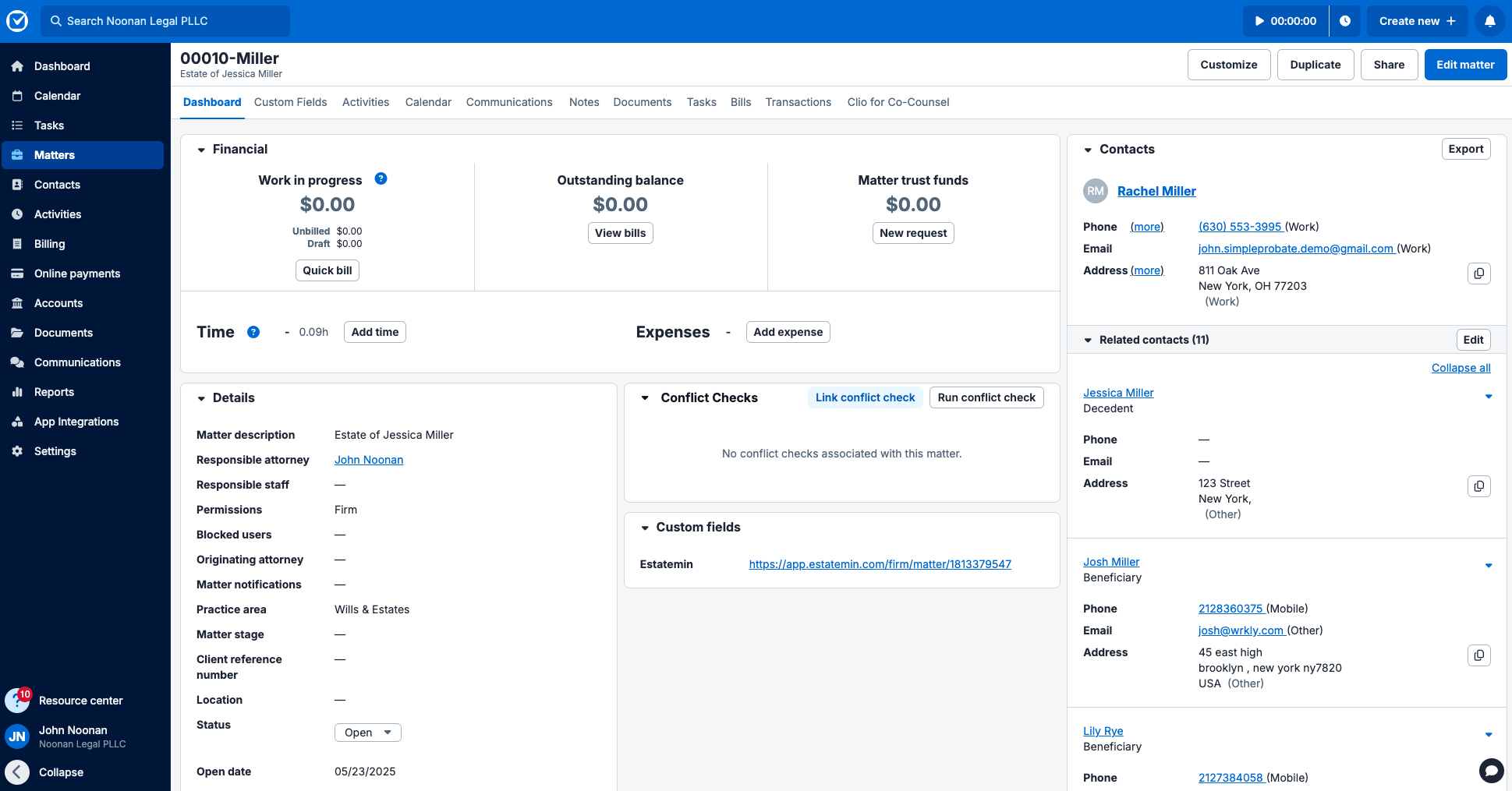Viewport: 1512px width, 791px height.
Task: Collapse the Conflict Checks panel
Action: (645, 398)
